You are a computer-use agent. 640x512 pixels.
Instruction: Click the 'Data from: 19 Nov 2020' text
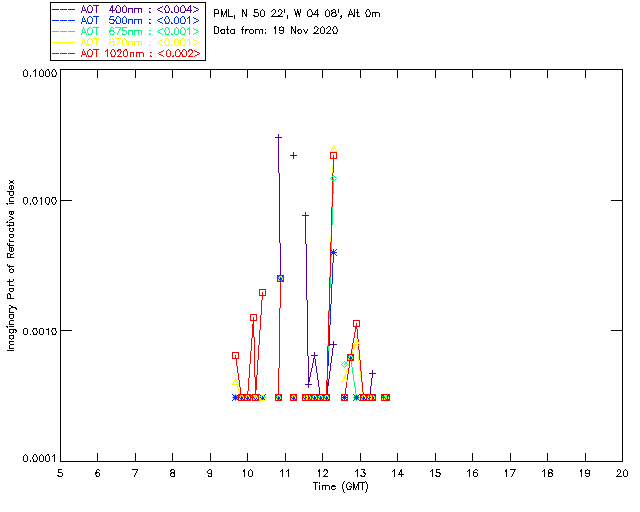276,30
